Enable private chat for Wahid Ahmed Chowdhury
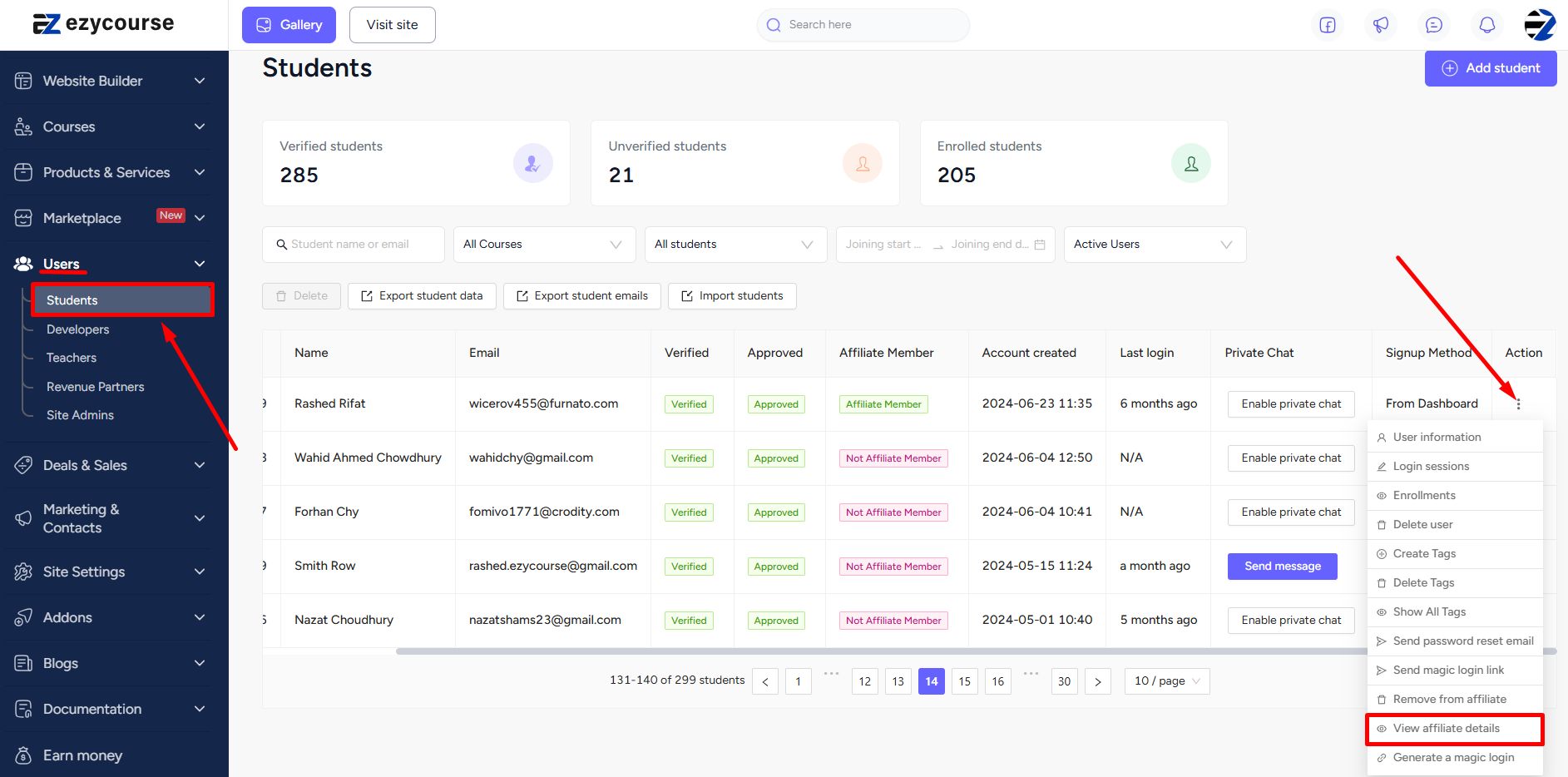The width and height of the screenshot is (1568, 777). tap(1291, 458)
